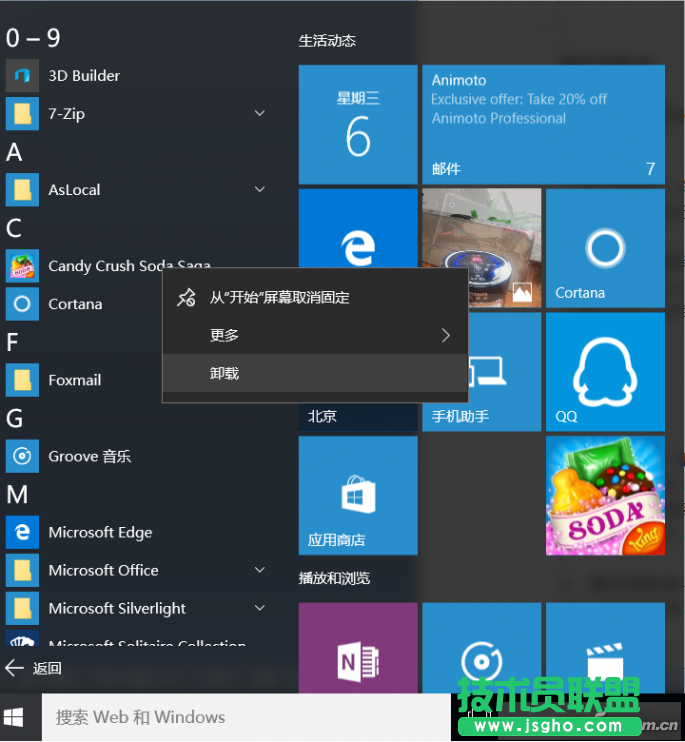This screenshot has width=685, height=742.
Task: Select 卸载 in the context menu
Action: [x=225, y=373]
